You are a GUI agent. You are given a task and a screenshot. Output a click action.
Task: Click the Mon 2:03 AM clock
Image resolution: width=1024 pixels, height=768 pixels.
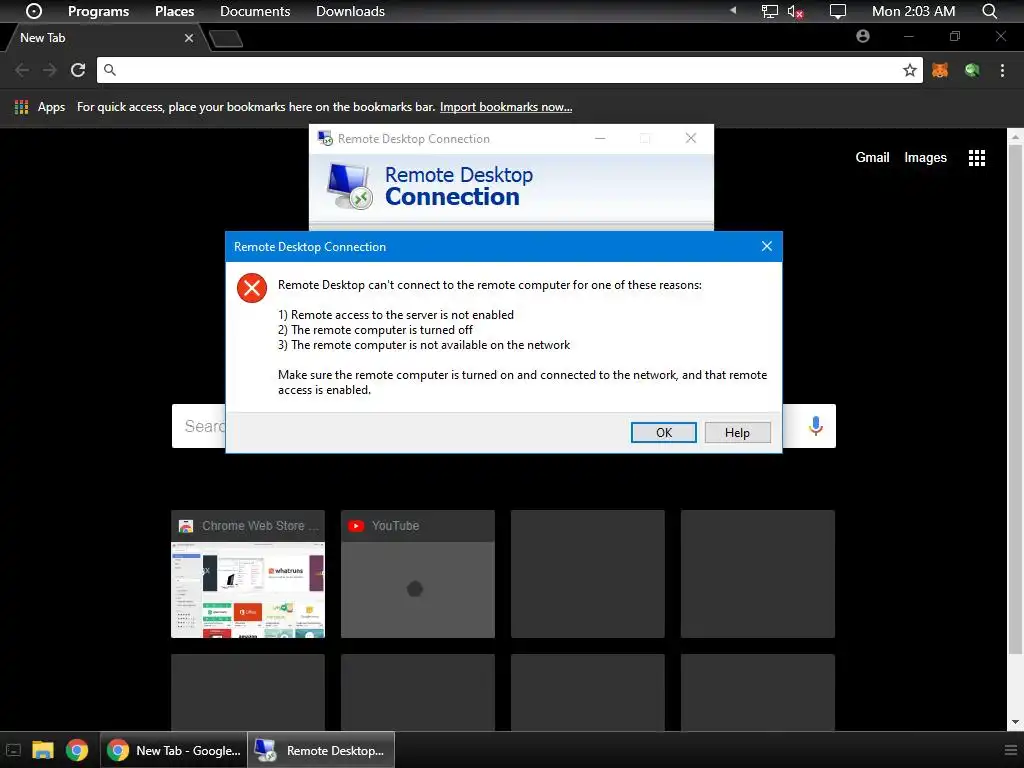tap(913, 11)
